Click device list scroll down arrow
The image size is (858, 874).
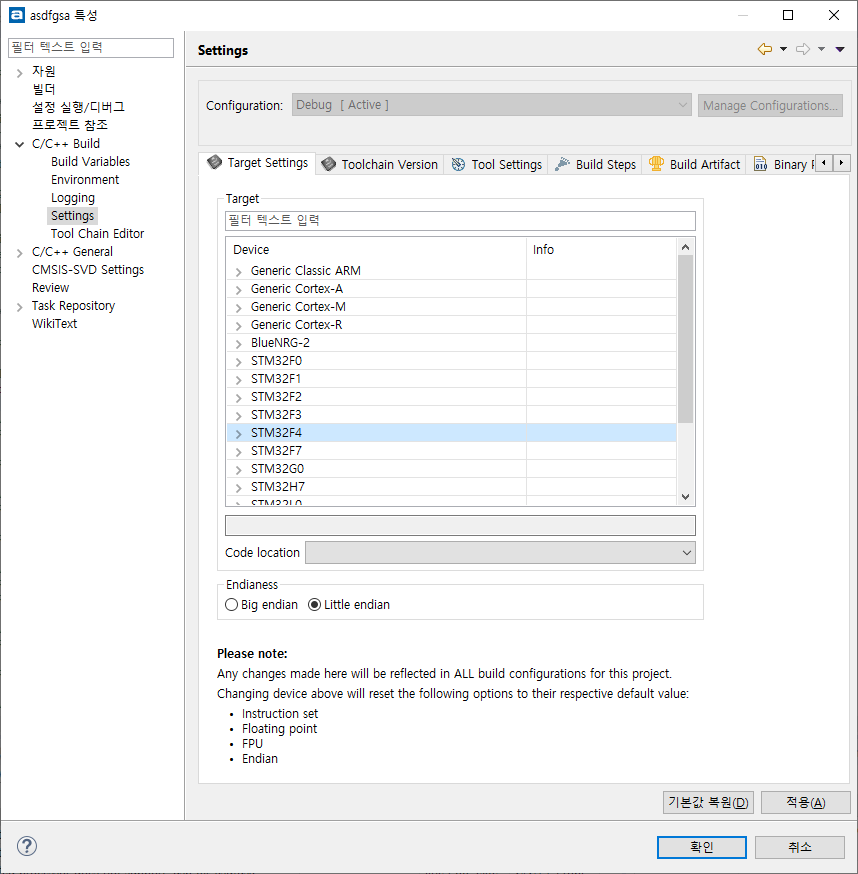[x=686, y=497]
